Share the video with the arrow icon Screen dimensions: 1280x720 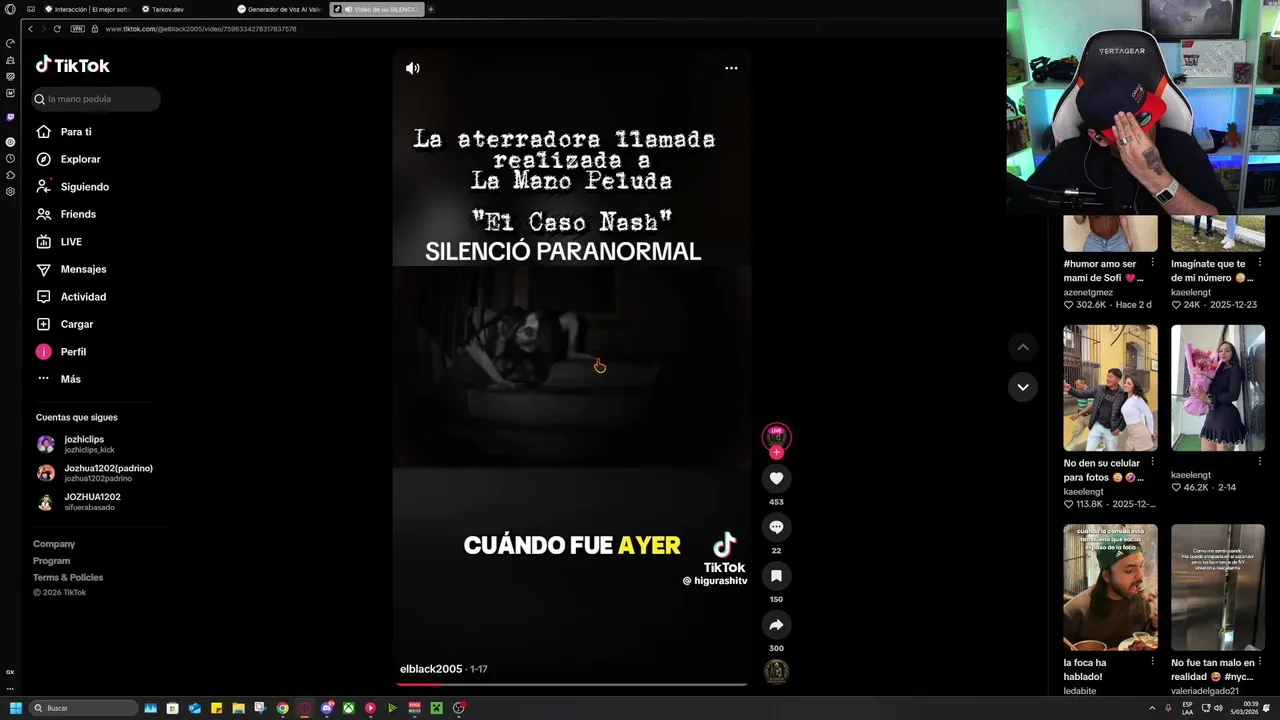(x=776, y=625)
